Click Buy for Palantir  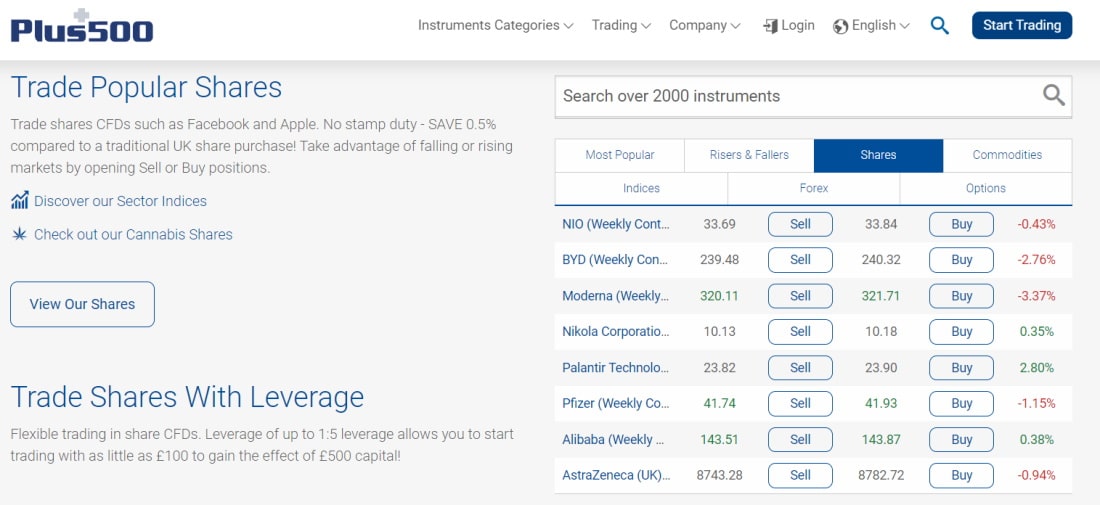[962, 368]
